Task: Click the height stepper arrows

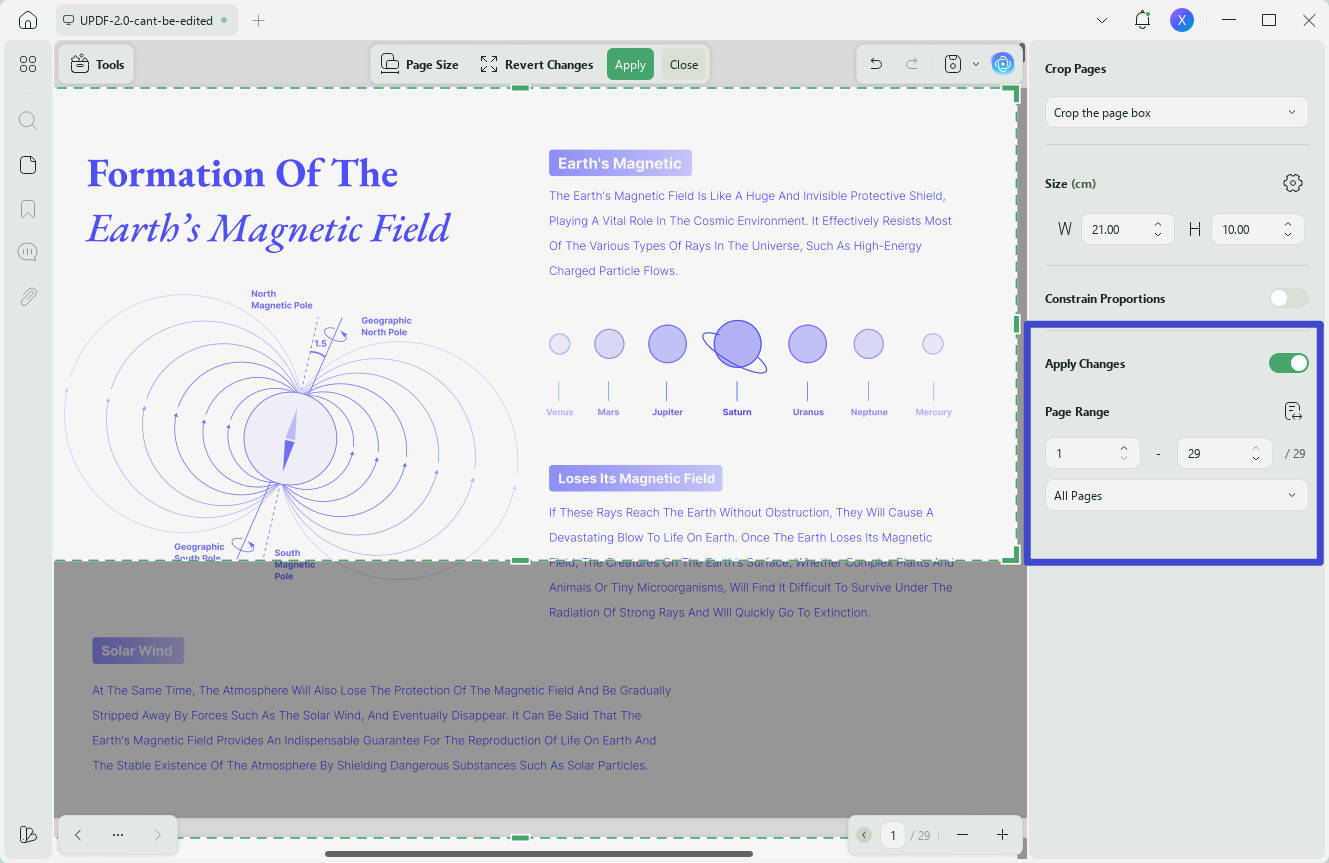Action: [x=1288, y=229]
